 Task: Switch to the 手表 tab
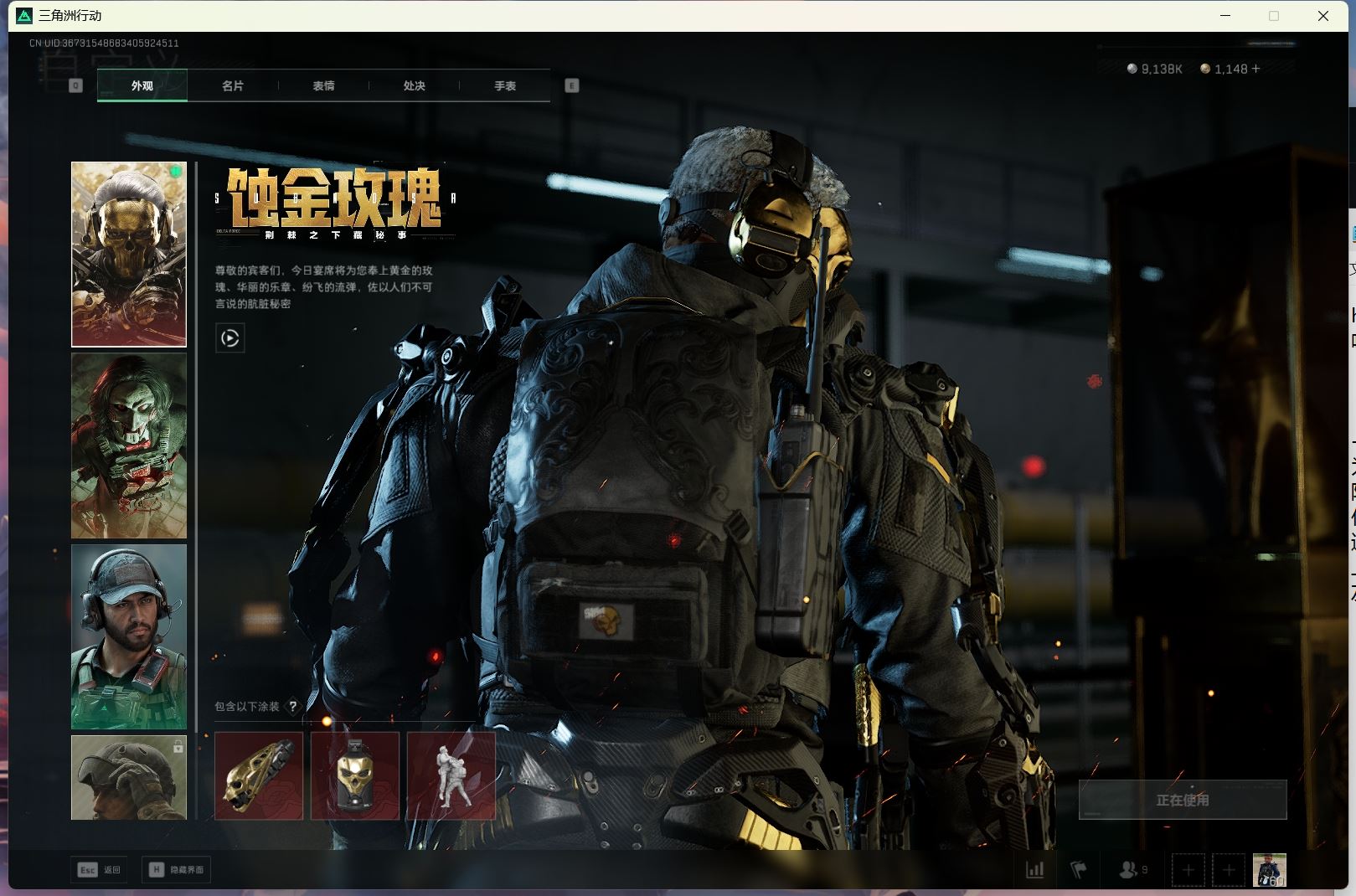click(x=506, y=85)
